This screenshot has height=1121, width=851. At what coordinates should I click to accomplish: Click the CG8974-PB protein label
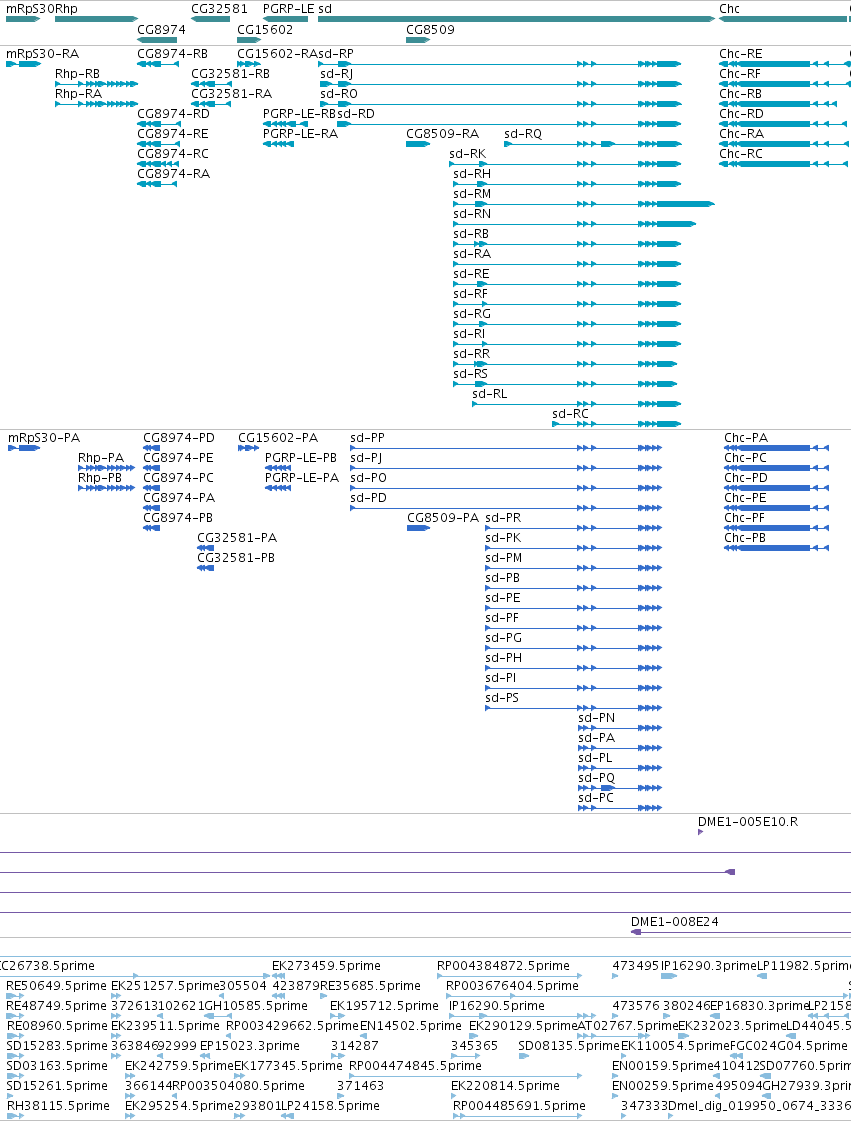coord(178,518)
